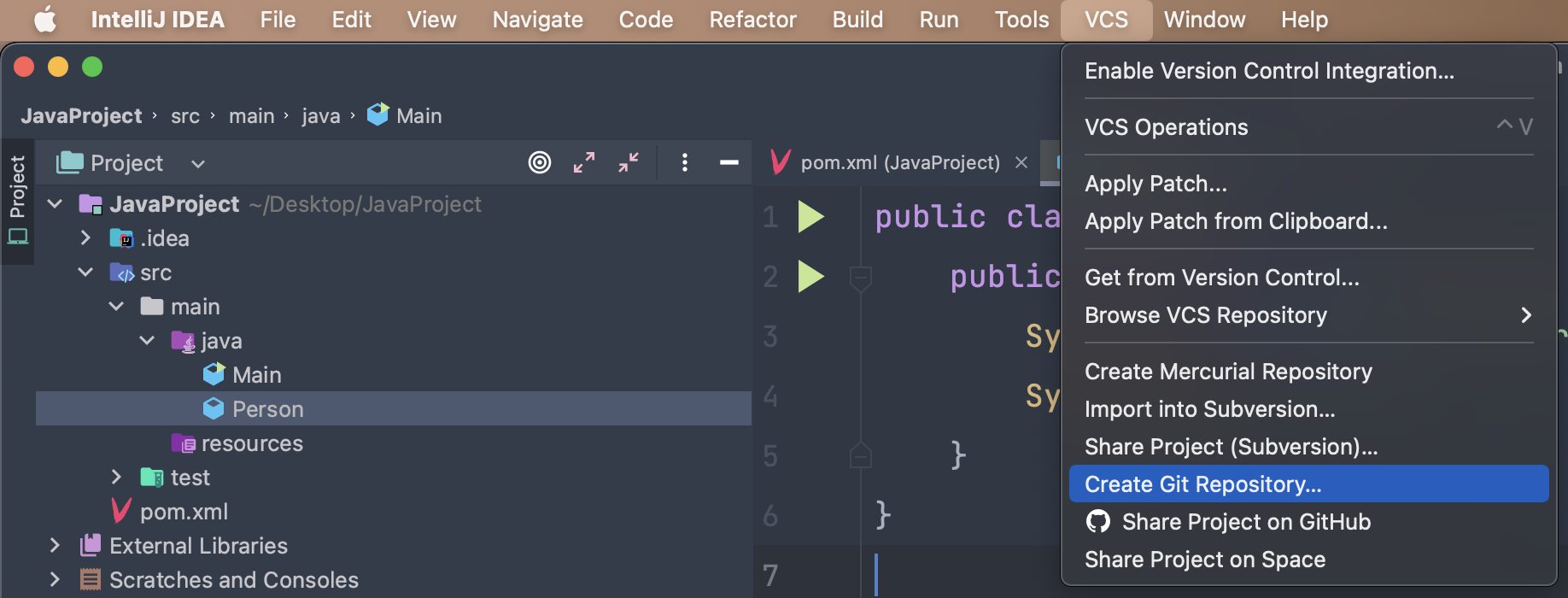Click the Collapse All icon in Project panel
The height and width of the screenshot is (598, 1568).
tap(629, 162)
